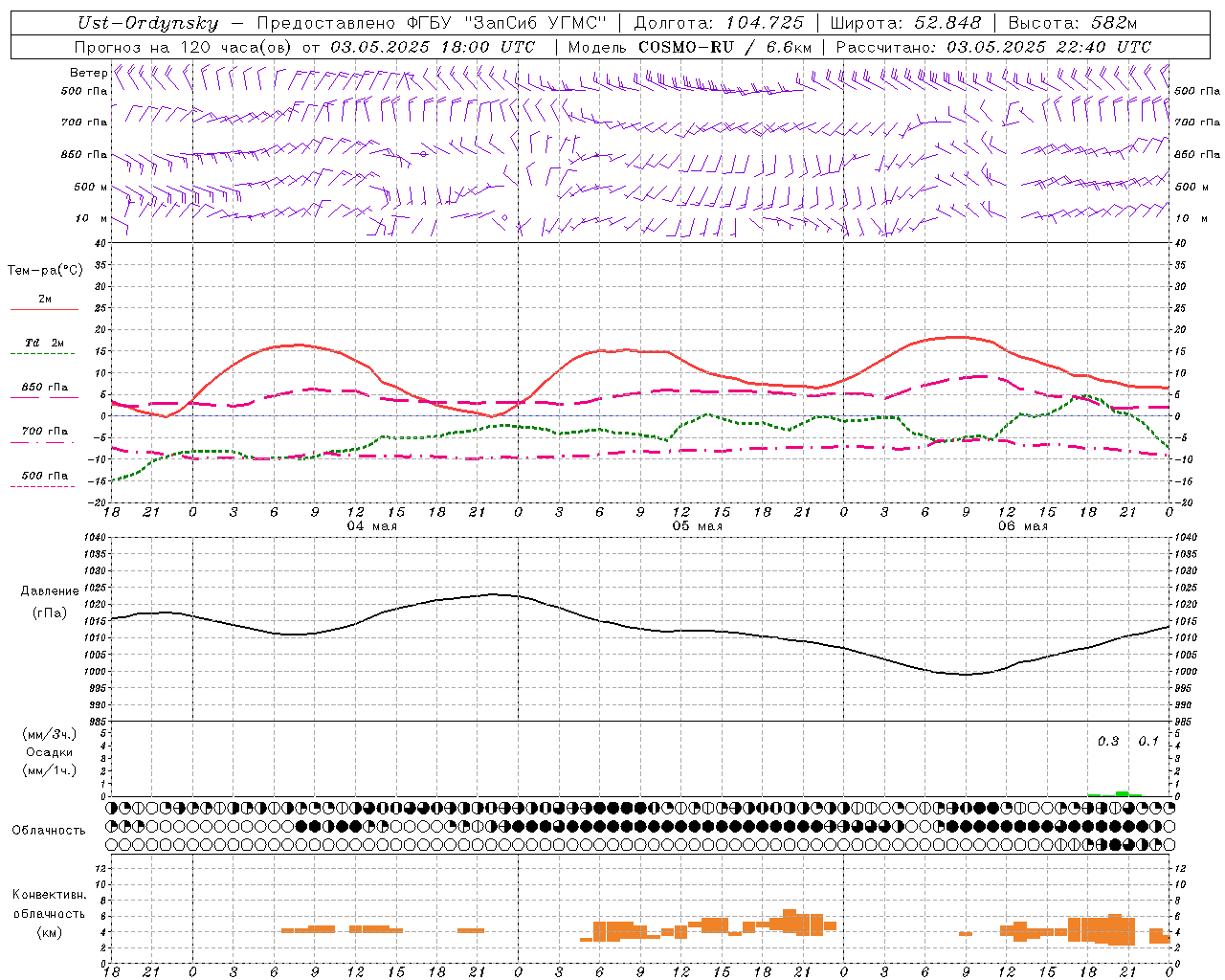Click the 500 гПа temperature legend entry
The width and height of the screenshot is (1225, 980).
(x=45, y=476)
